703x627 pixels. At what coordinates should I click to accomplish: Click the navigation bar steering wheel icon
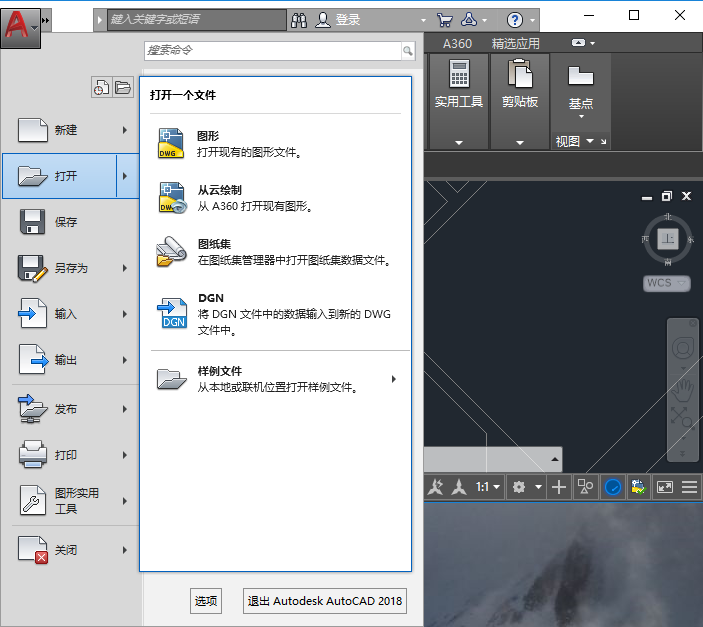click(x=683, y=348)
